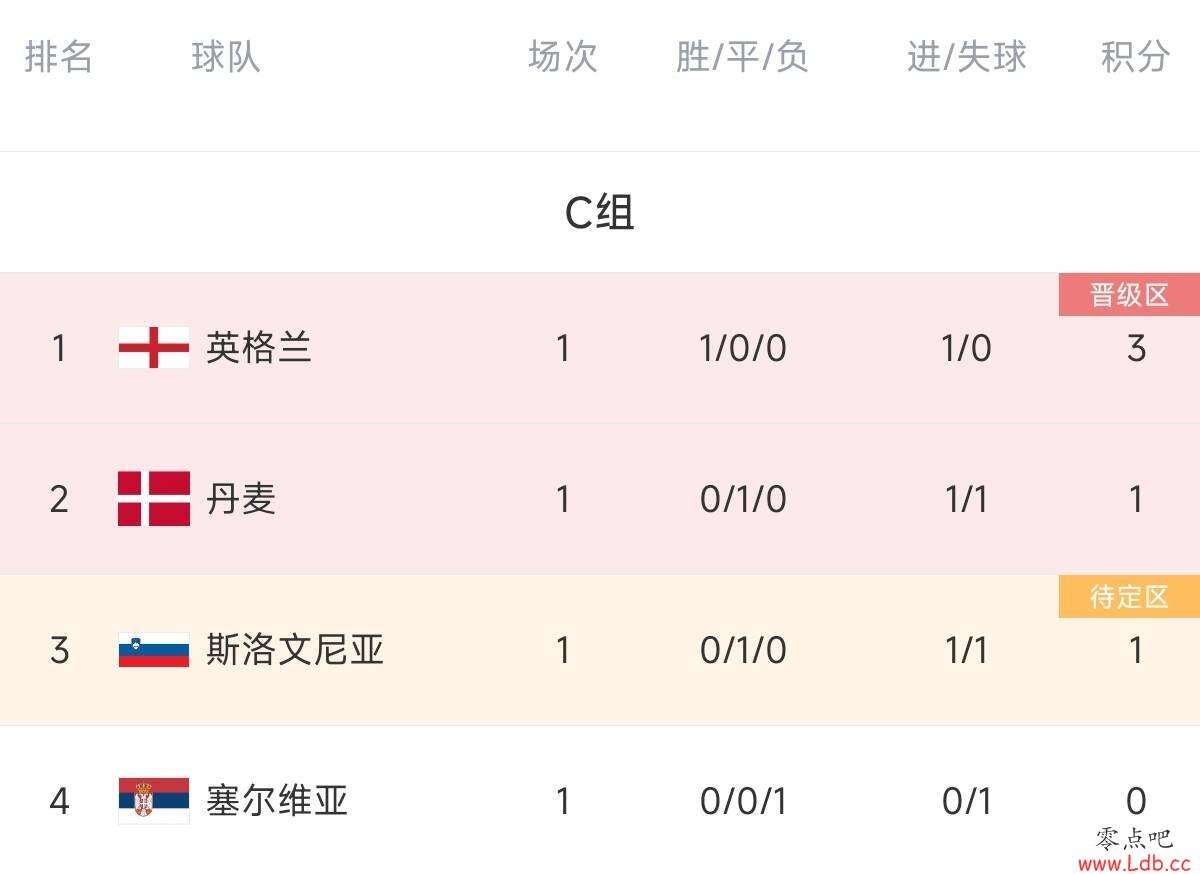
Task: Sort by 积分 column header
Action: click(1135, 56)
